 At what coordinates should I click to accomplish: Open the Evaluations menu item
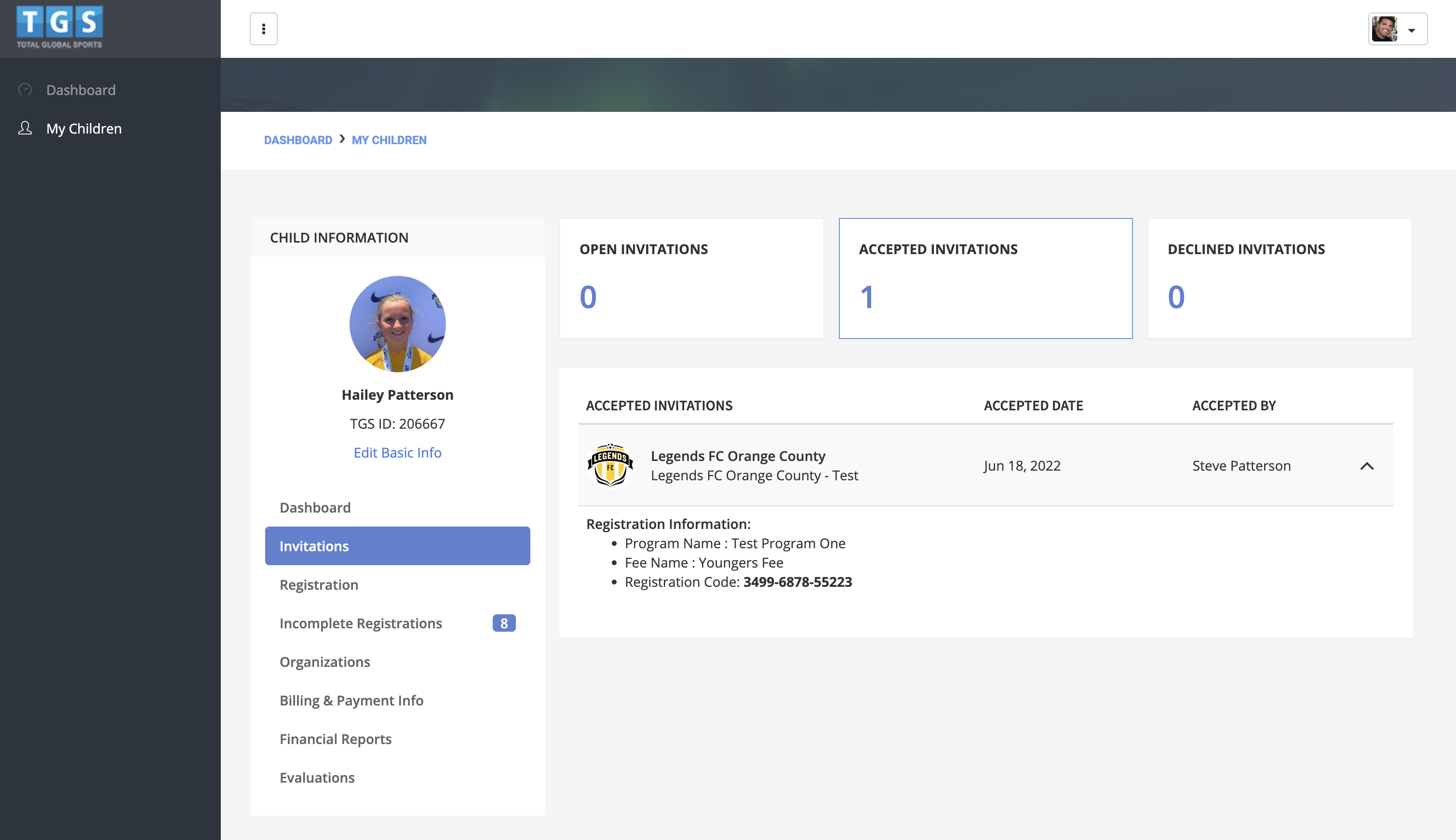pyautogui.click(x=317, y=778)
